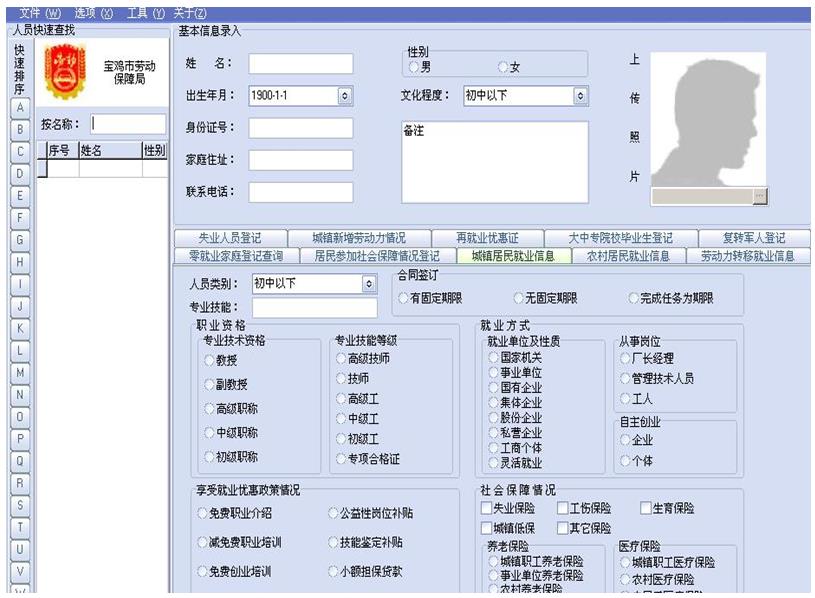
Task: Open the 再就业优惠证 tab
Action: pos(488,238)
